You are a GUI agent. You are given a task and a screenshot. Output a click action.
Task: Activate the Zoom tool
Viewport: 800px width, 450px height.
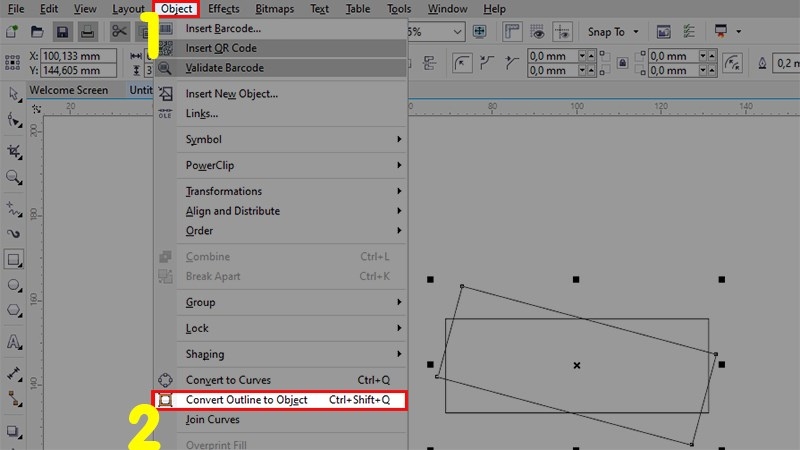[x=14, y=177]
